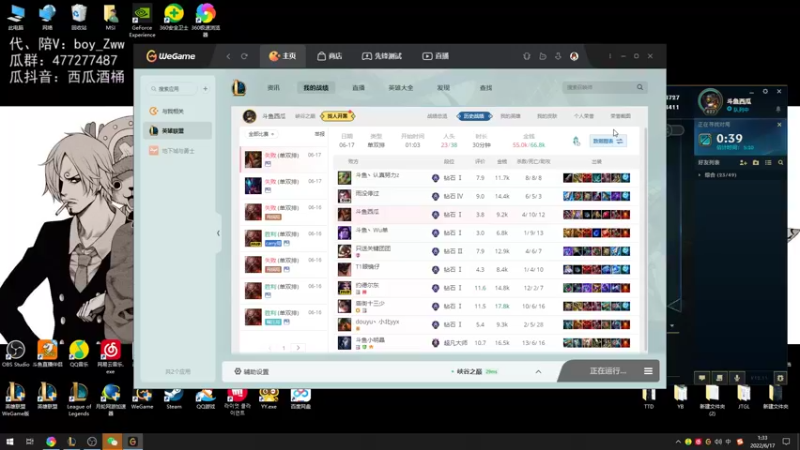The image size is (800, 450).
Task: Open the Steam desktop shortcut
Action: (173, 399)
